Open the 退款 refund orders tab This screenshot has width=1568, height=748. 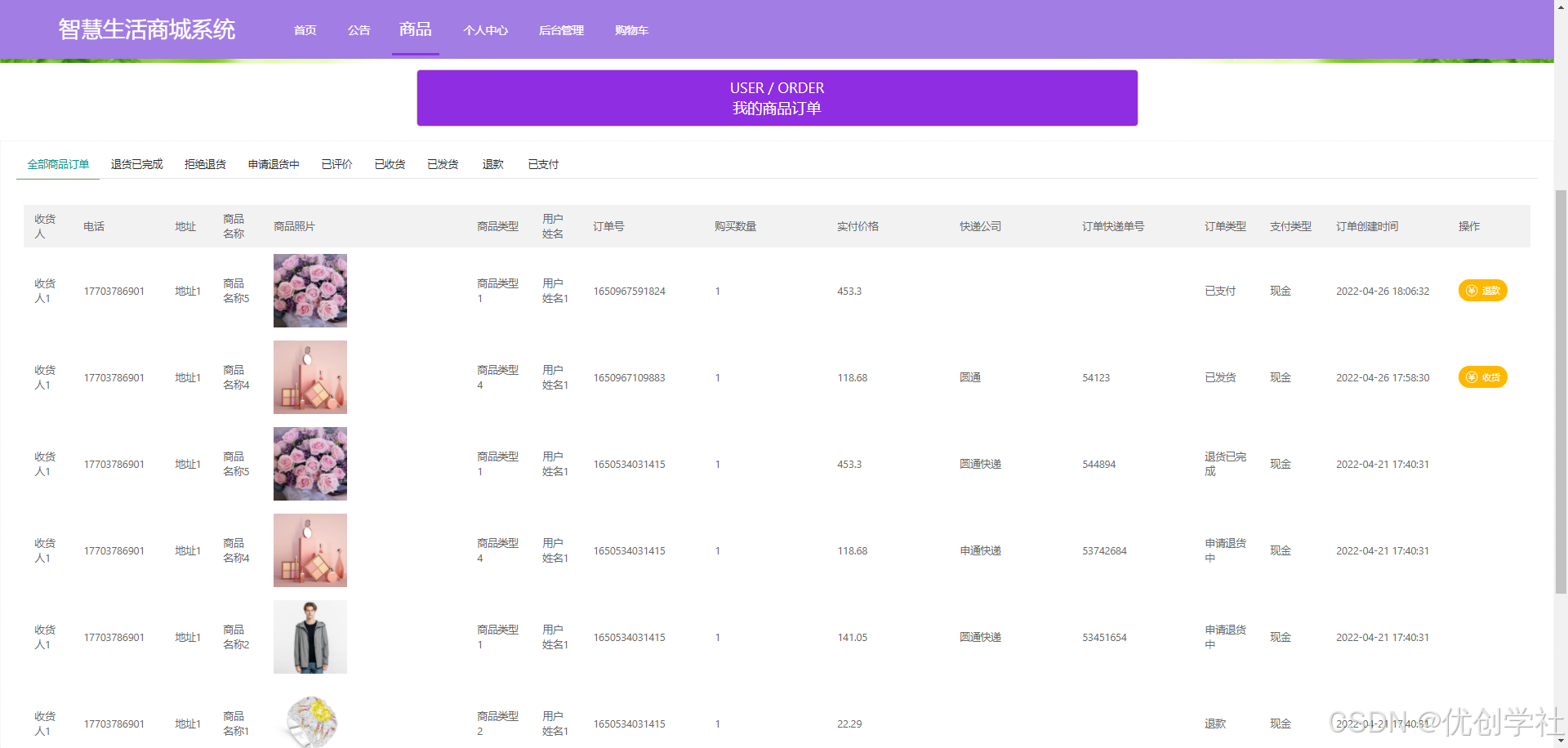492,163
